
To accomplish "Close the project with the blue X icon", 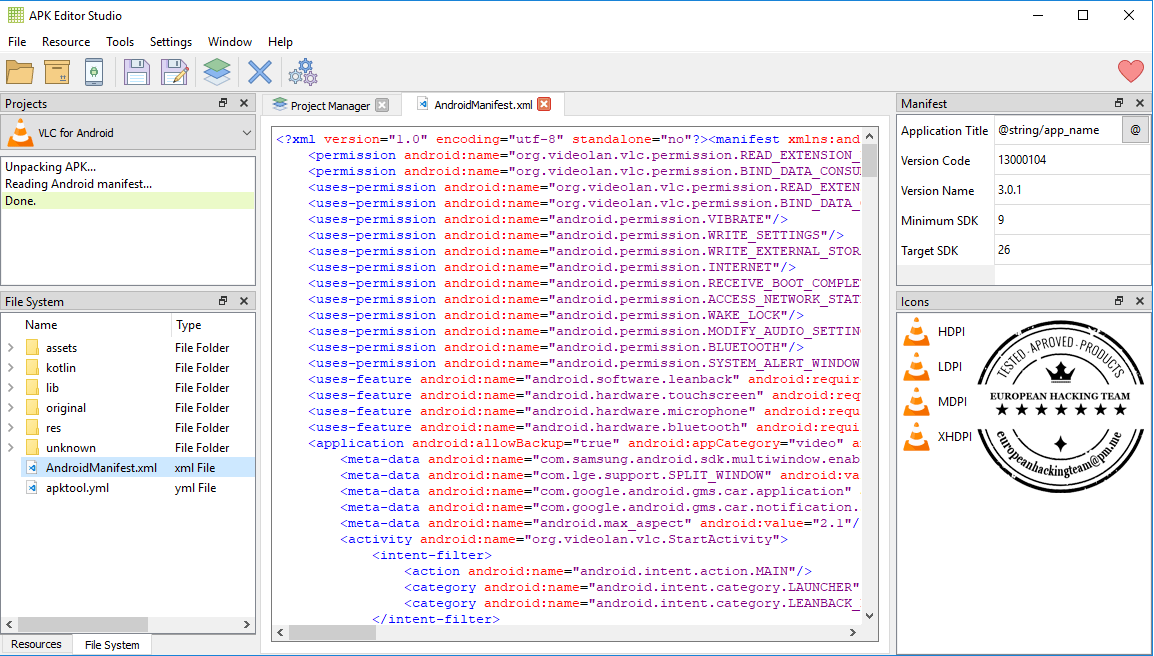I will pos(259,71).
